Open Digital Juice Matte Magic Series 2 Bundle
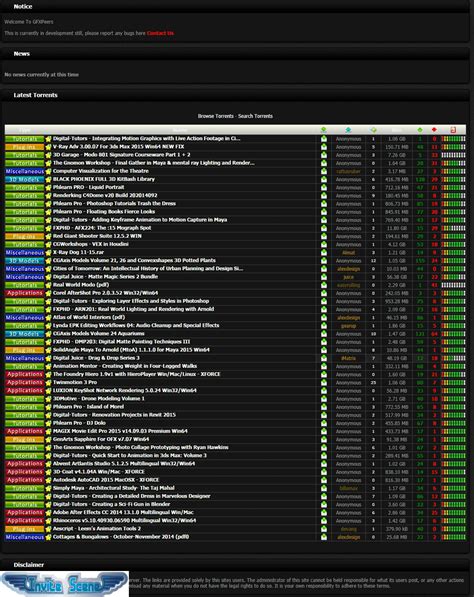The height and width of the screenshot is (597, 474). 105,277
